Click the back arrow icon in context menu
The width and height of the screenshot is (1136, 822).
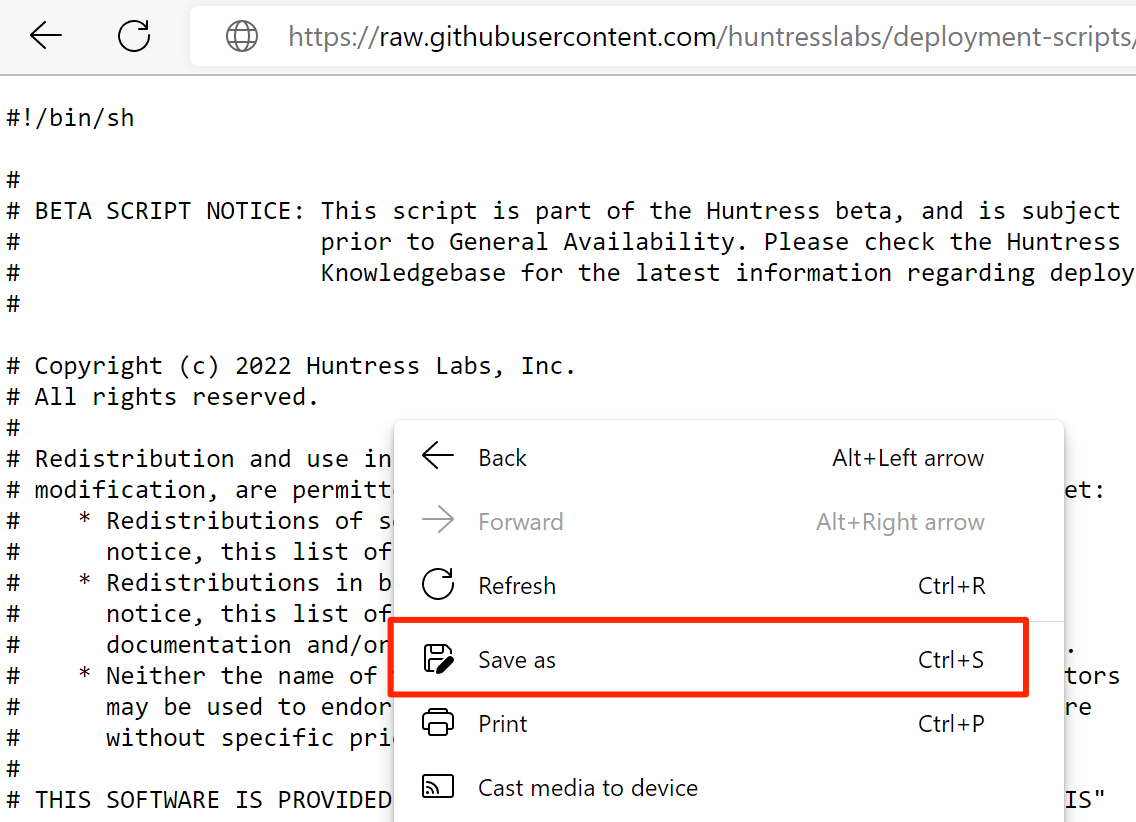tap(438, 456)
